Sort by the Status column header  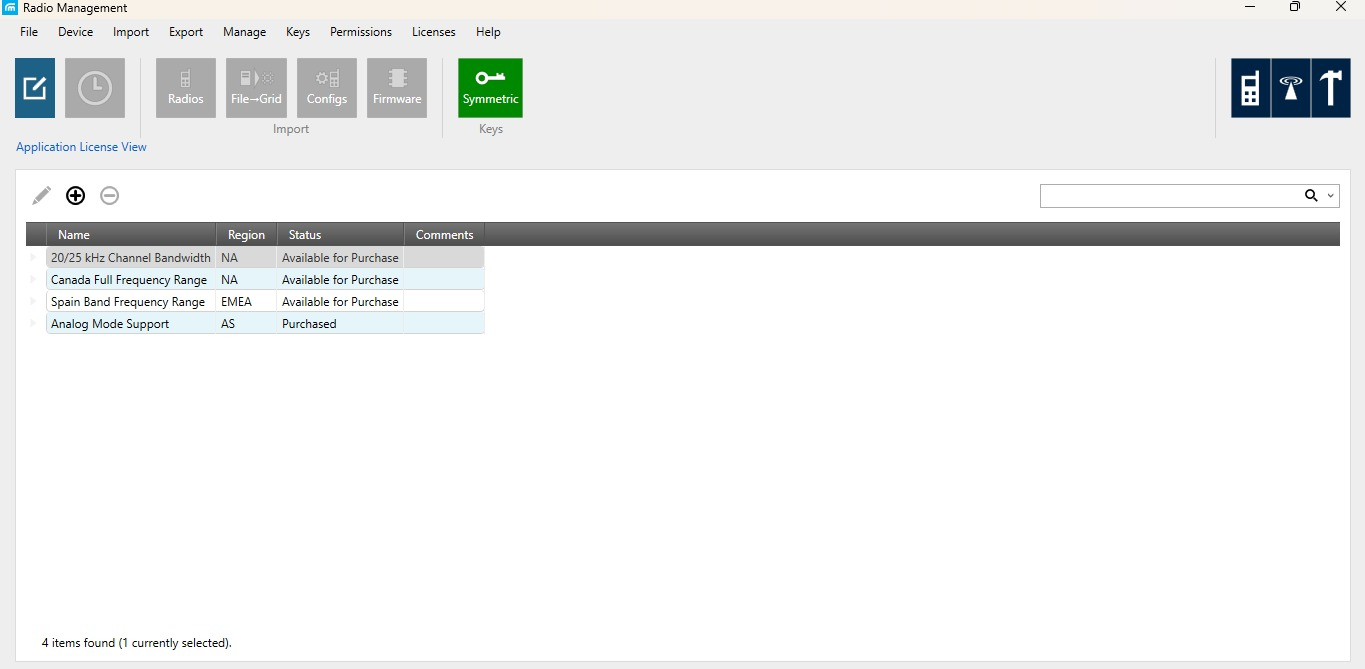[x=341, y=235]
